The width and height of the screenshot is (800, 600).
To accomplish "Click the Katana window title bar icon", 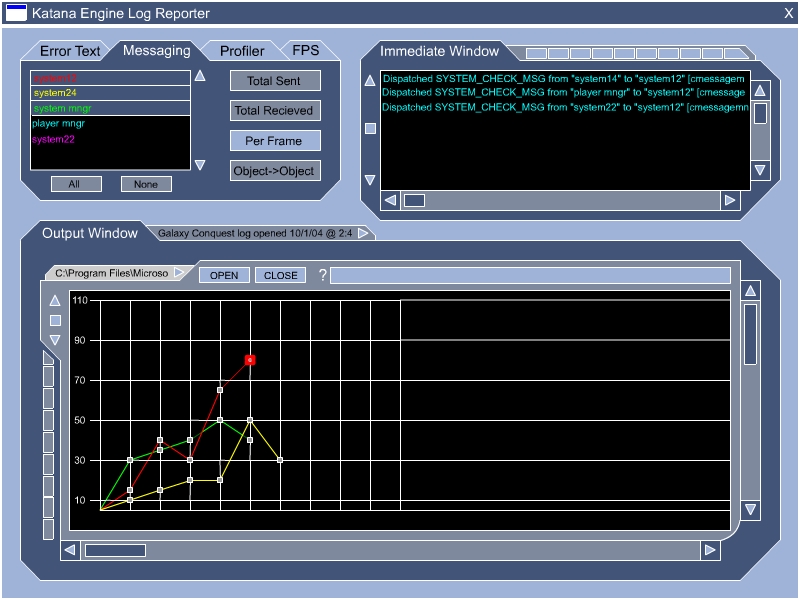I will pos(16,13).
